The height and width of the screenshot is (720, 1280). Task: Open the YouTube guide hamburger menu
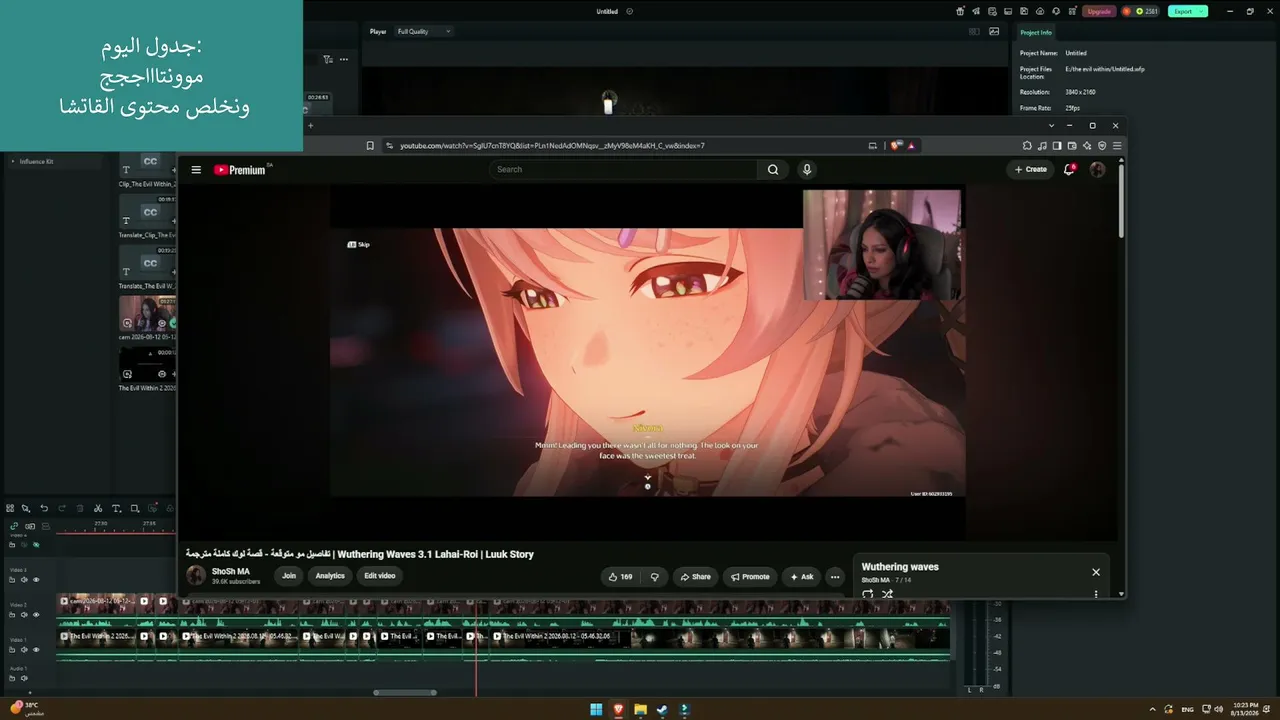click(196, 170)
